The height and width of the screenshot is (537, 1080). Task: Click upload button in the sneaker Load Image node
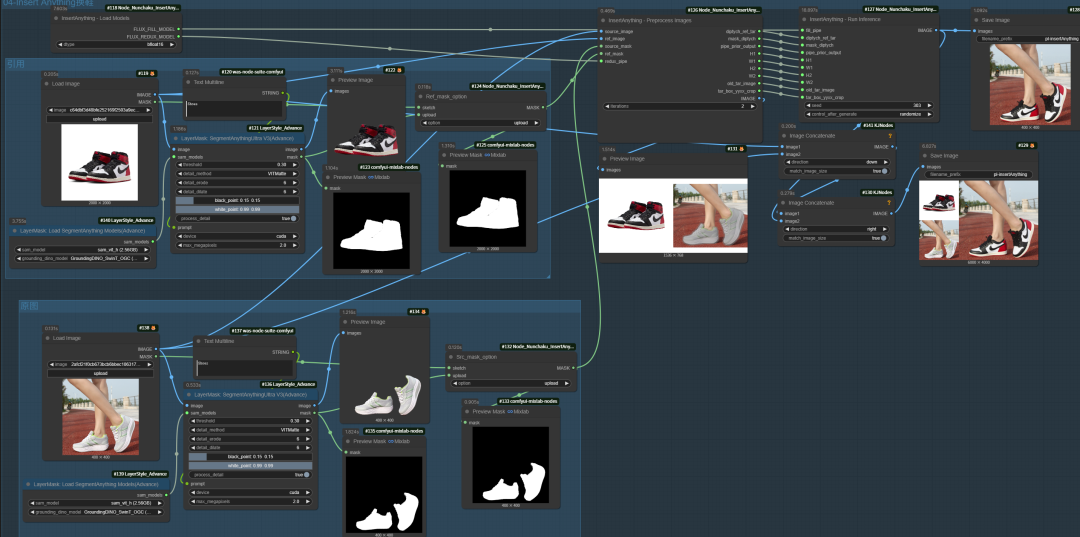99,119
